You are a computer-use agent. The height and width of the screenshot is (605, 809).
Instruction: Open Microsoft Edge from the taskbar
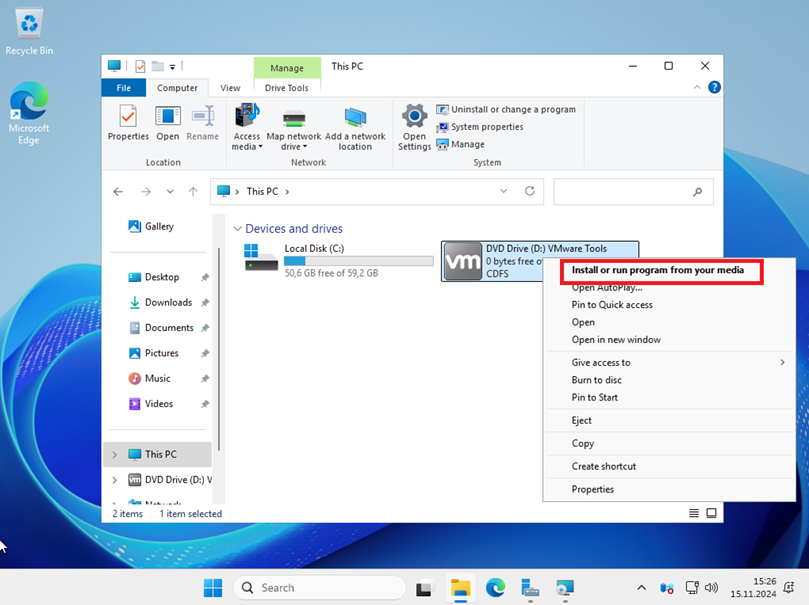coord(495,588)
